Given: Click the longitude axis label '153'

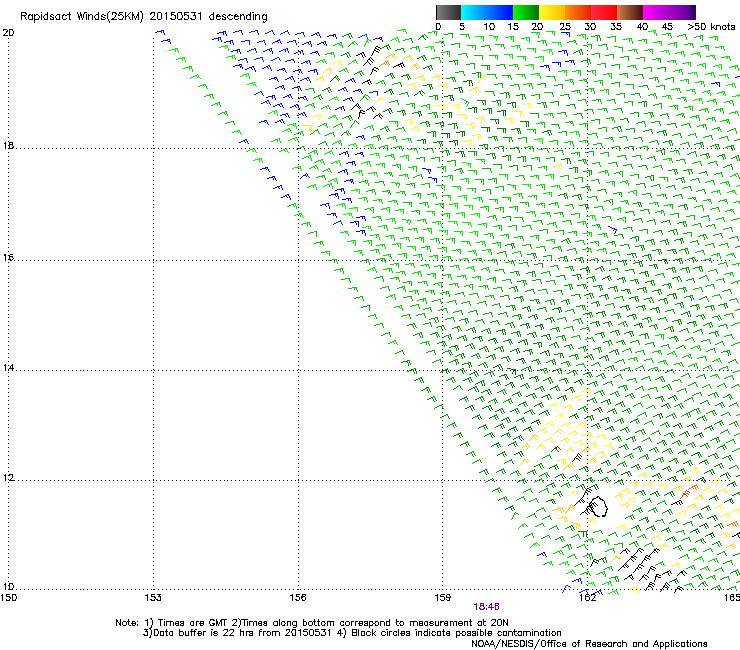Looking at the screenshot, I should click(153, 598).
